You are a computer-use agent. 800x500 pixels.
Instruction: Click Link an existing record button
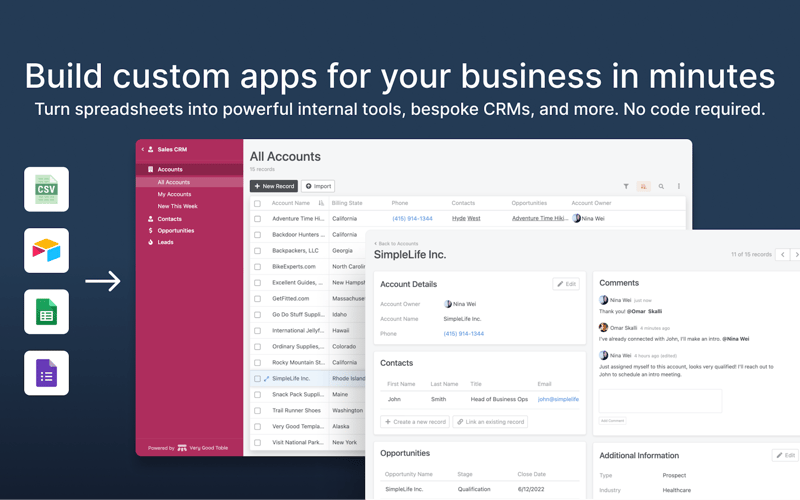tap(490, 422)
